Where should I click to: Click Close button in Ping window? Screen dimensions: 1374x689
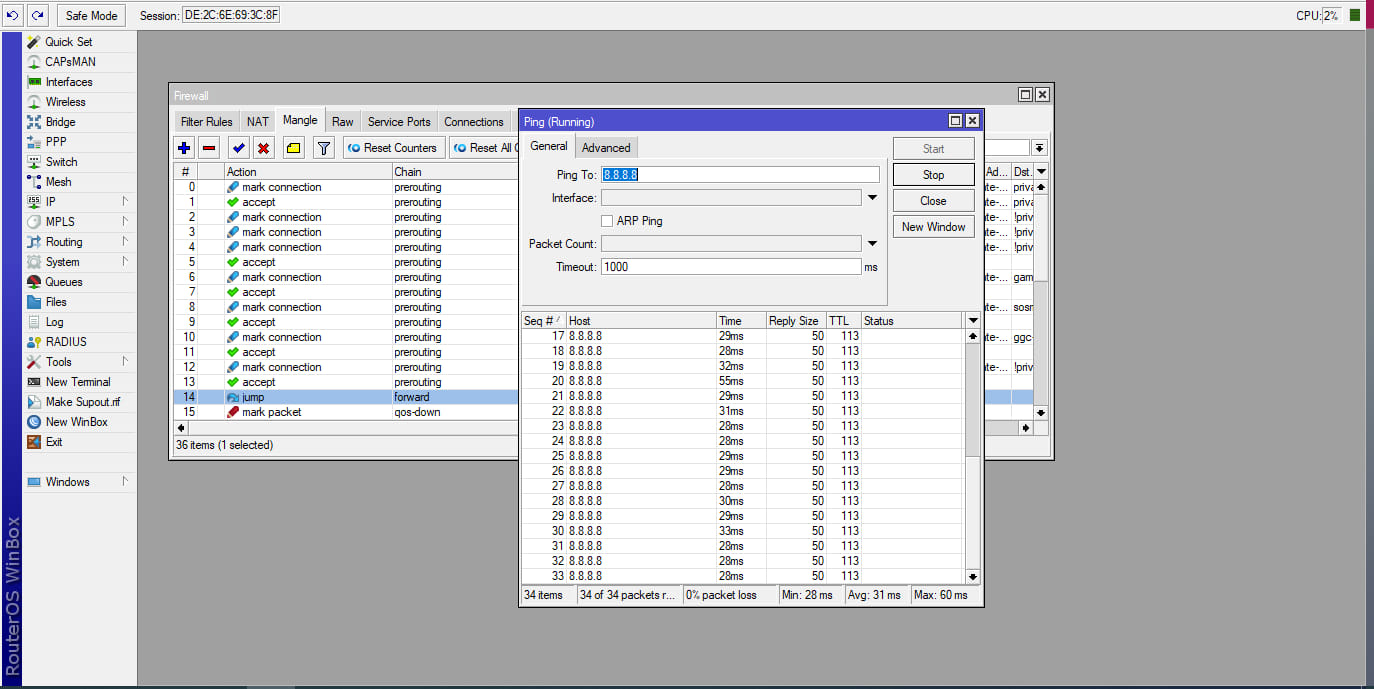tap(933, 201)
